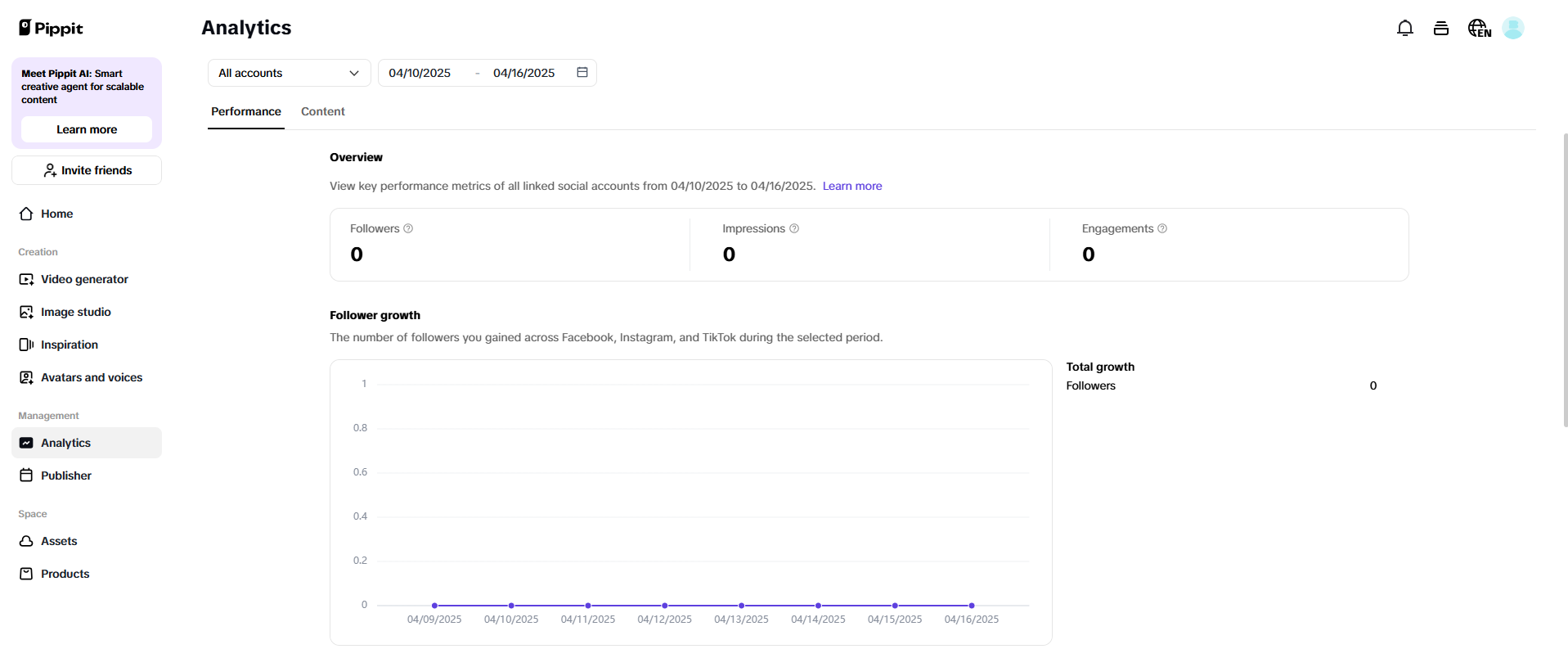Screen dimensions: 1568x667
Task: Click the Products bag icon
Action: tap(26, 574)
